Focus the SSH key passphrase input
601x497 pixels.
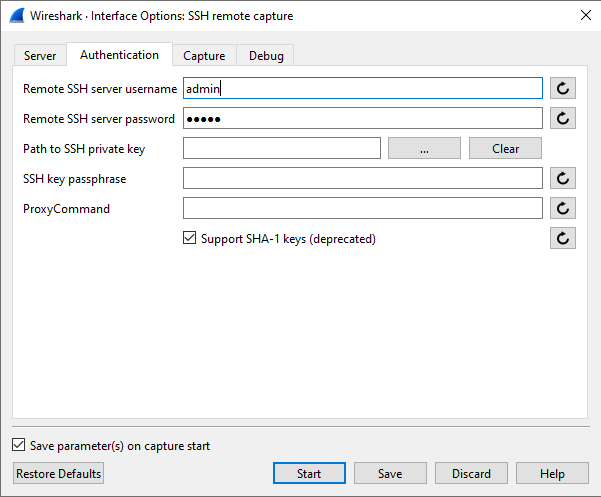363,178
